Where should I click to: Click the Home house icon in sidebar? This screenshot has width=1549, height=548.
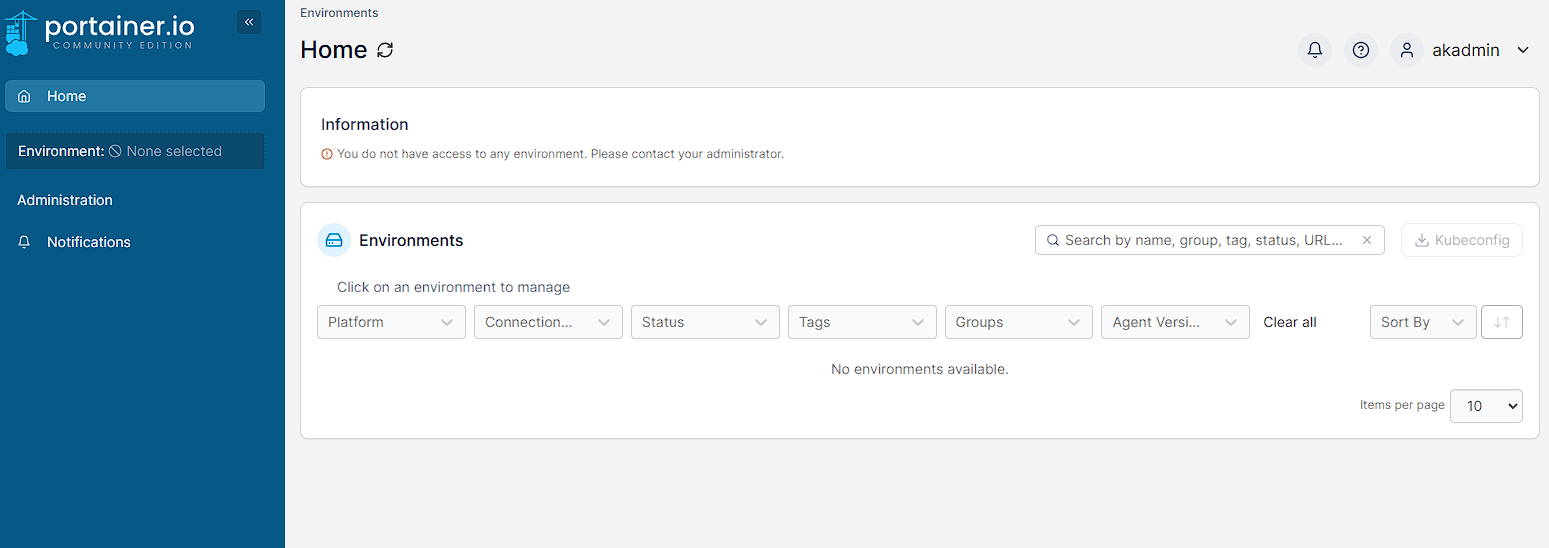tap(25, 96)
